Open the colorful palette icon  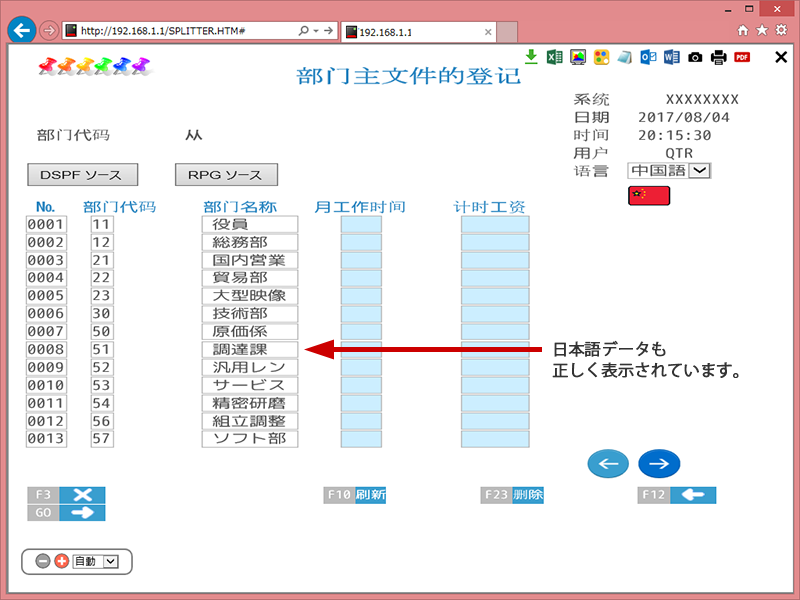[602, 57]
